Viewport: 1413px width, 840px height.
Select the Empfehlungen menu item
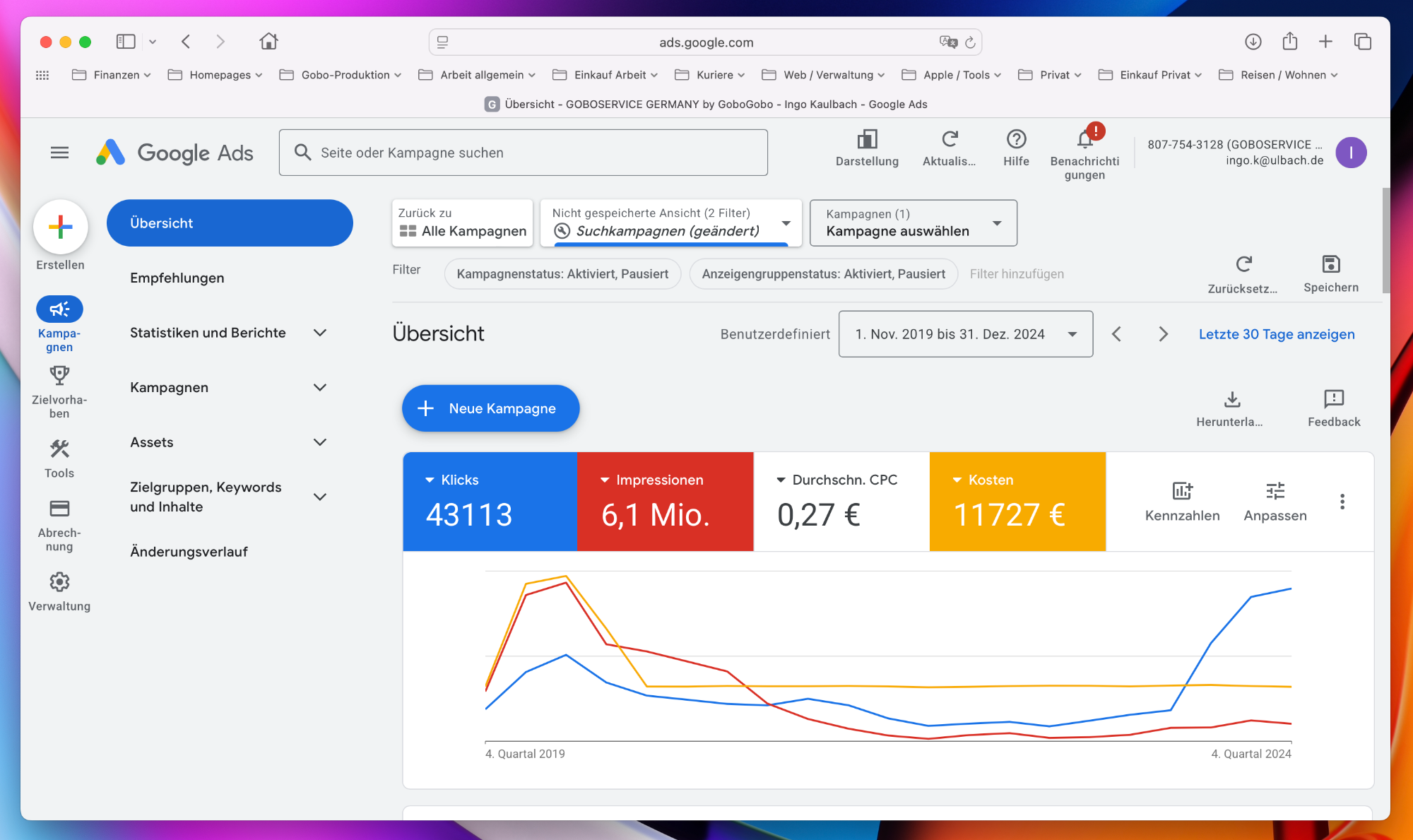[177, 278]
